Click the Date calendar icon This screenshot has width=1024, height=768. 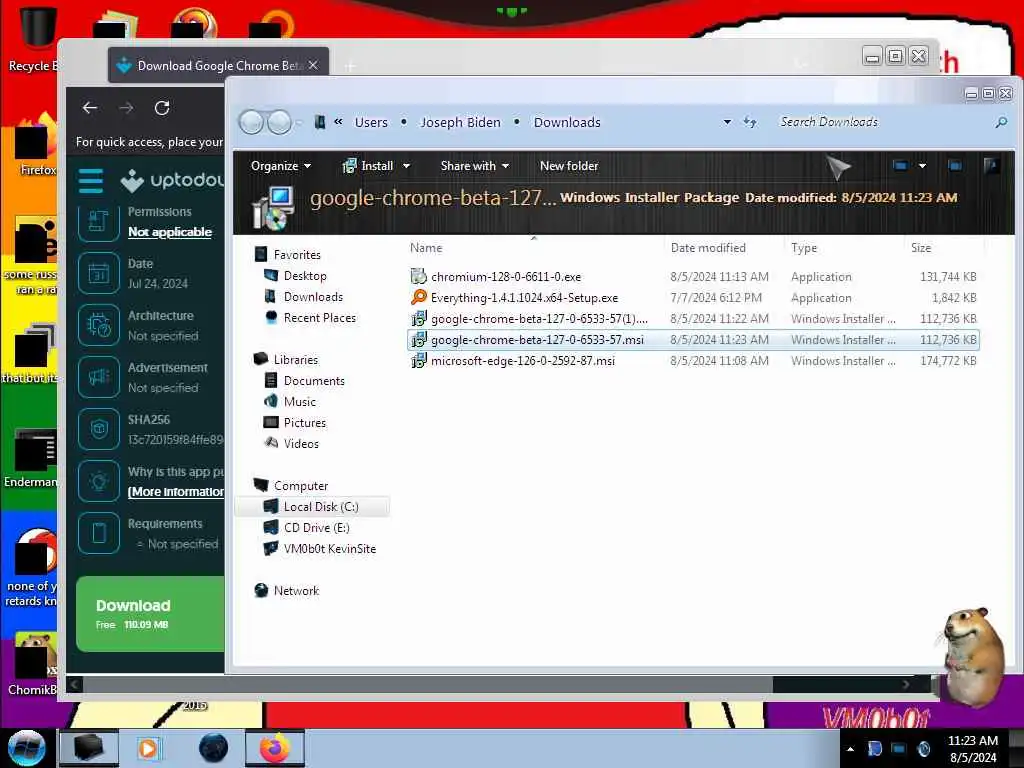pos(99,273)
